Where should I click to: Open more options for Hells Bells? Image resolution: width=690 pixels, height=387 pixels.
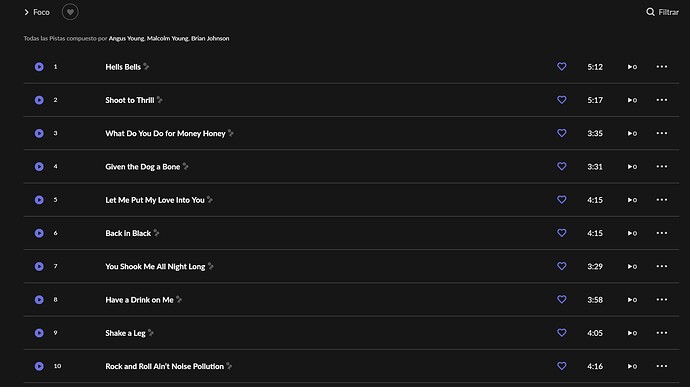click(662, 67)
